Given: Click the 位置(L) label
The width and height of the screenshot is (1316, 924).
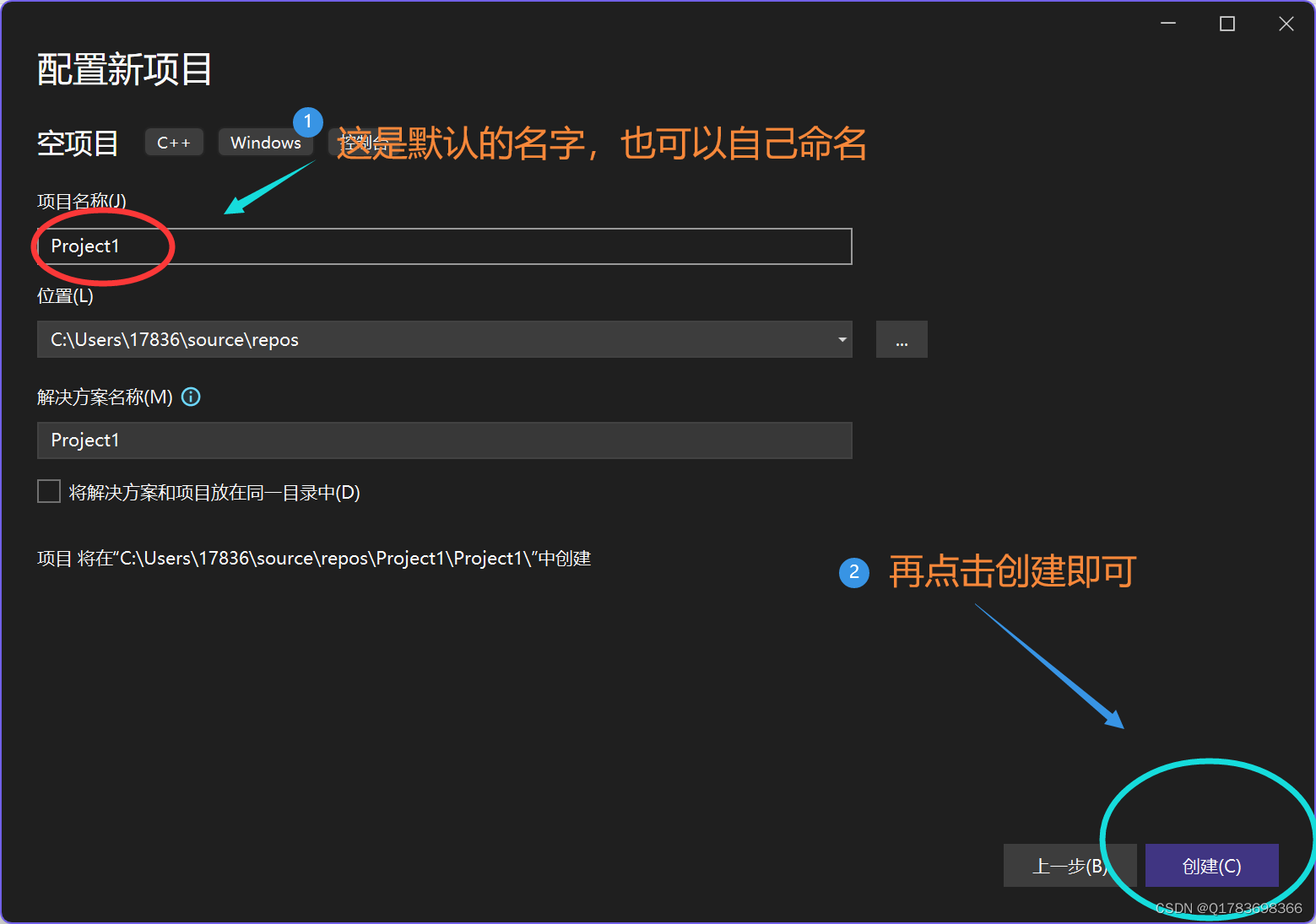Looking at the screenshot, I should pyautogui.click(x=65, y=296).
